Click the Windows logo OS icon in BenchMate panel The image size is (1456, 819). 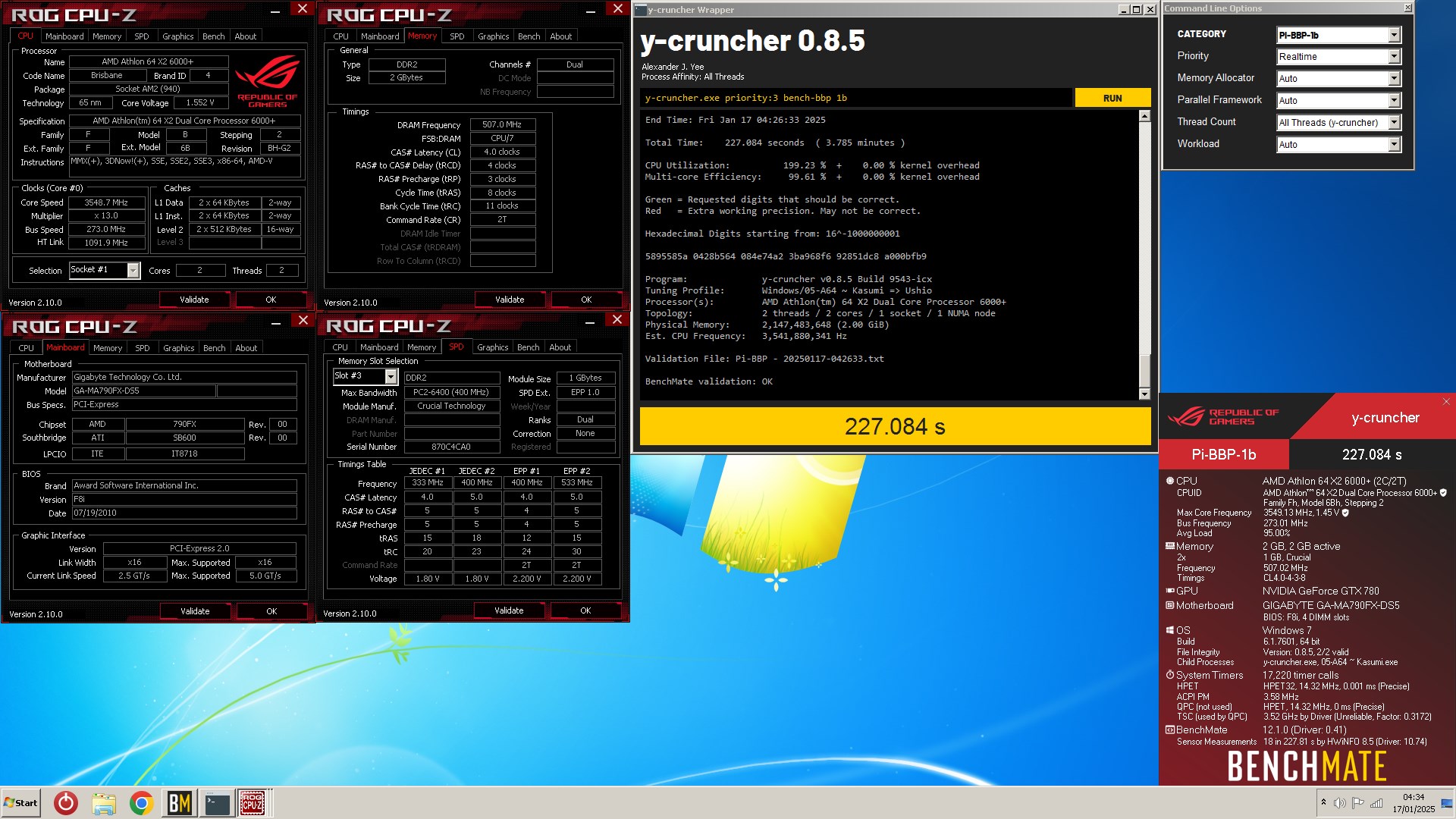(1170, 630)
